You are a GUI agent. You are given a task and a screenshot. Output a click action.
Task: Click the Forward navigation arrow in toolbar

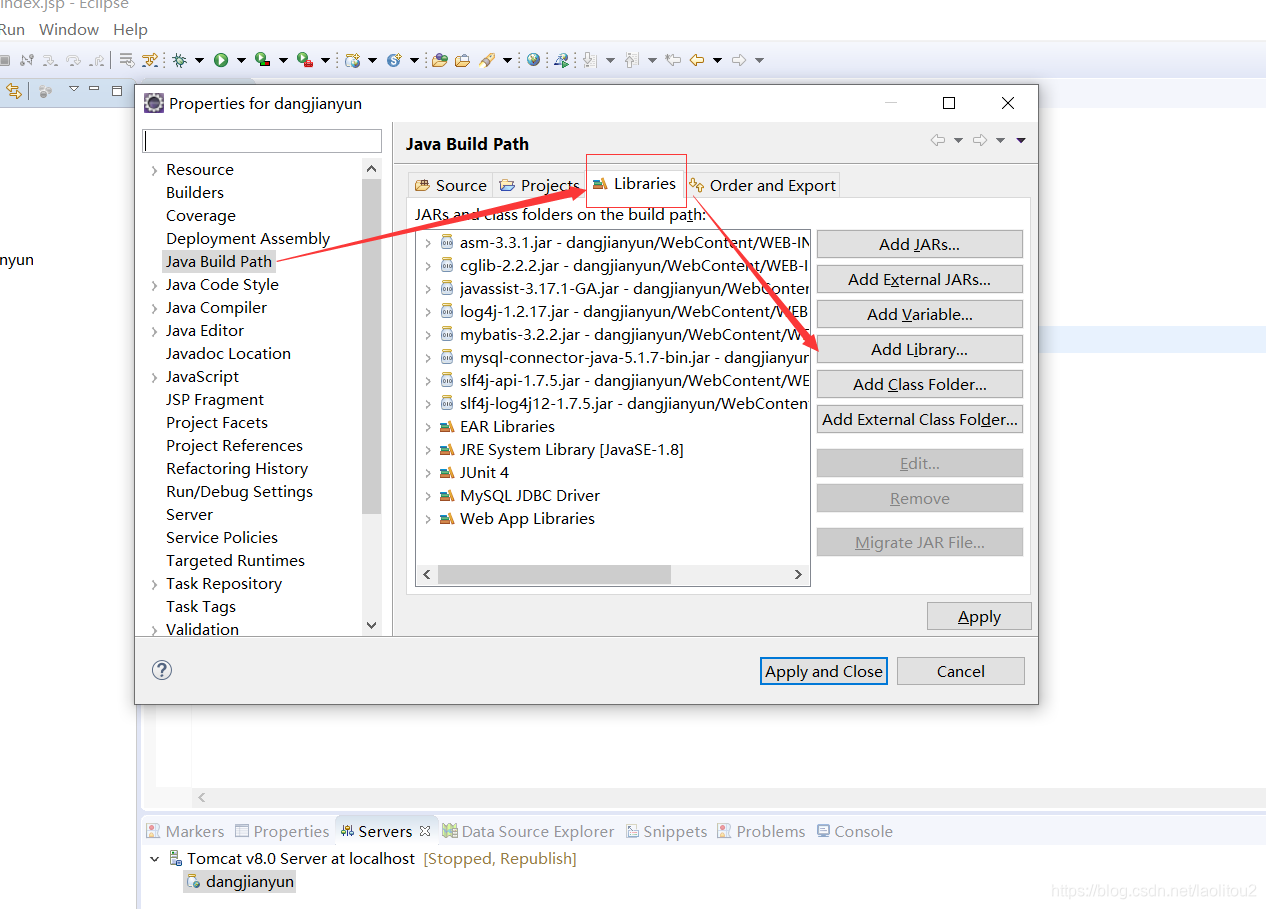[x=739, y=60]
